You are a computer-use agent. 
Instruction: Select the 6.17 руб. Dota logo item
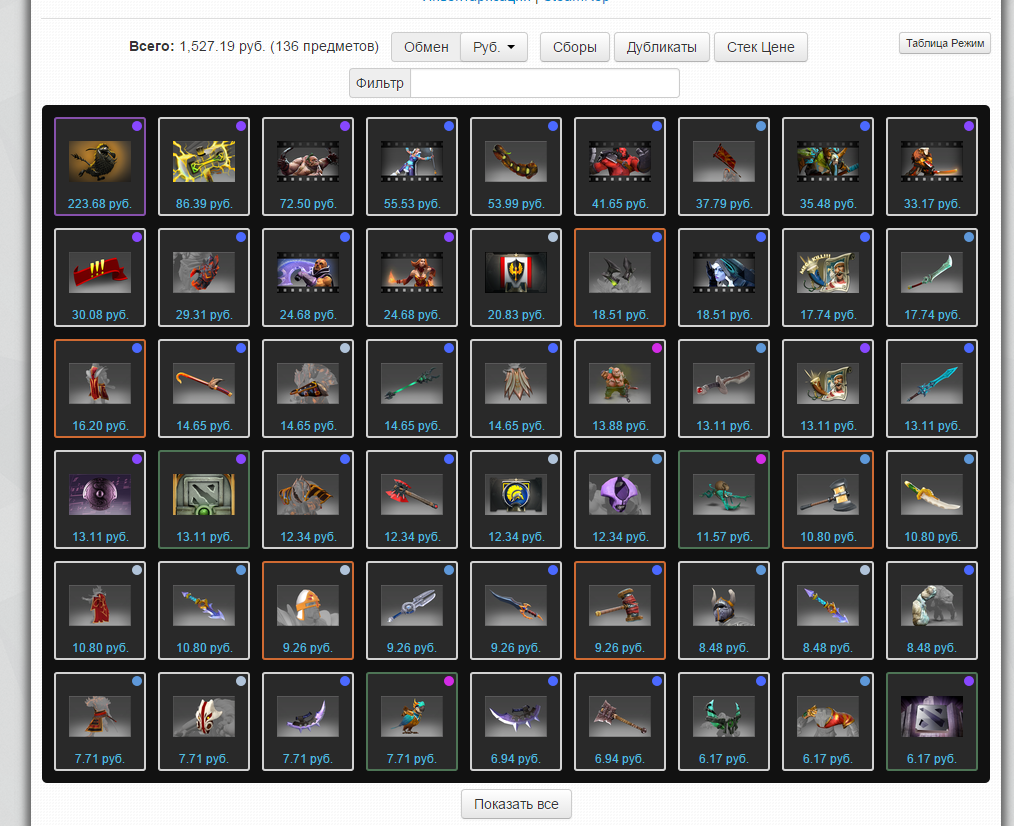(932, 721)
